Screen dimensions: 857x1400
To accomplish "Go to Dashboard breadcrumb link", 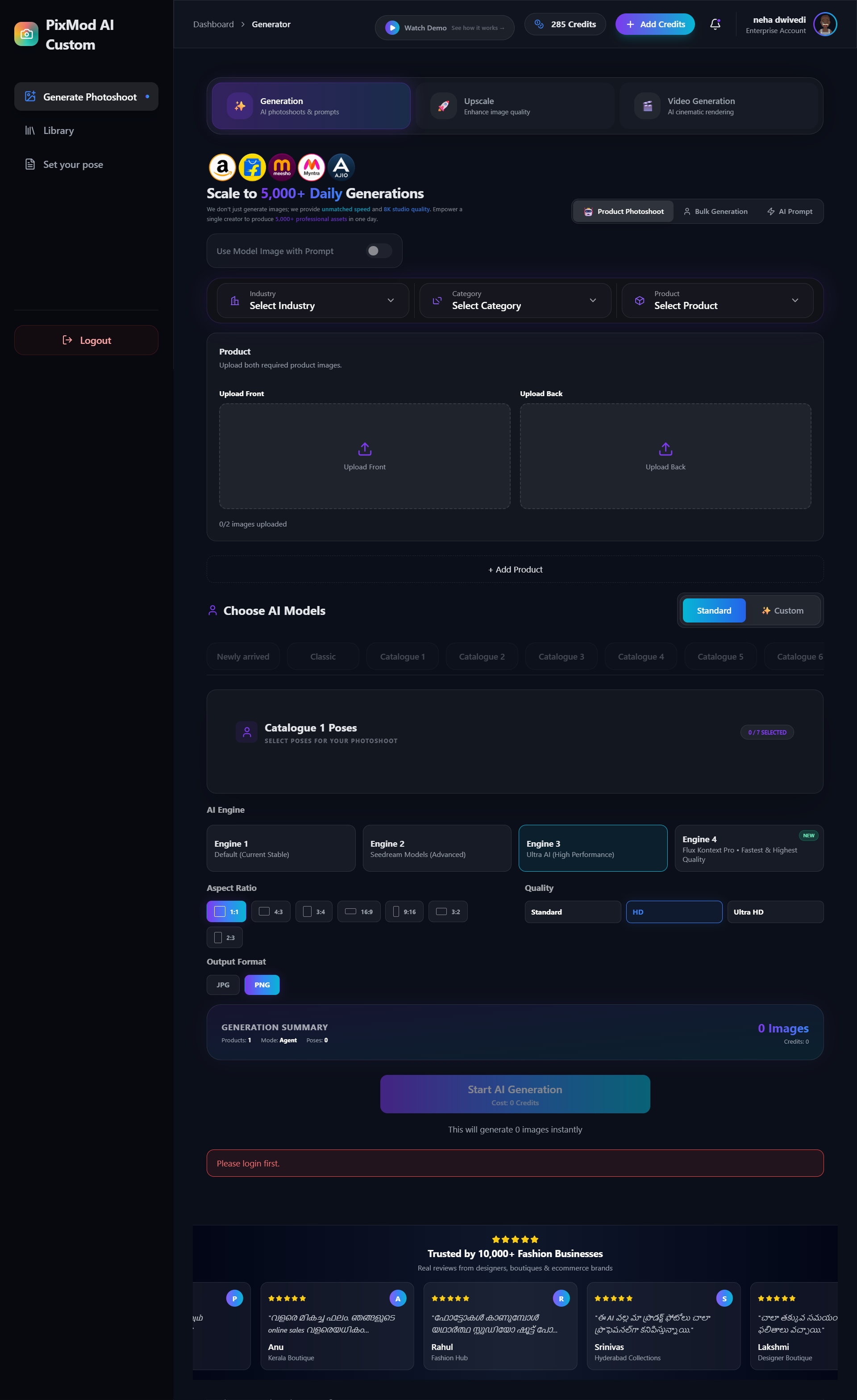I will (213, 25).
